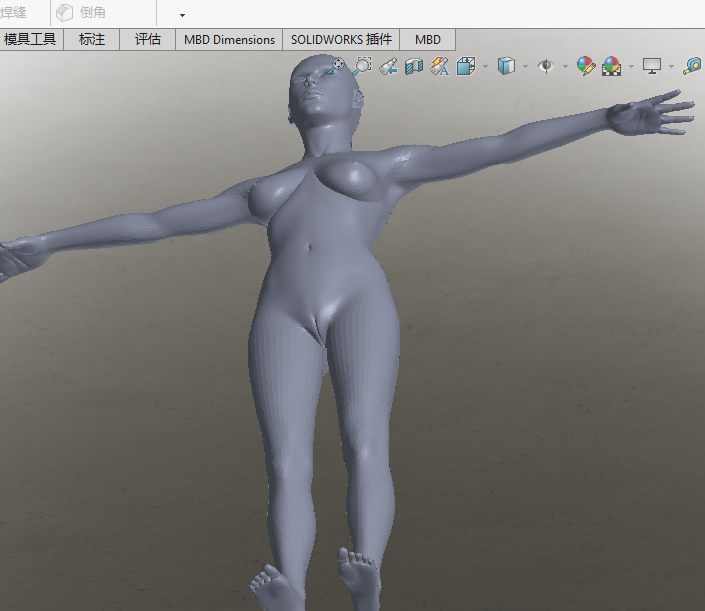The height and width of the screenshot is (611, 705).
Task: Activate the Section View tool
Action: (x=414, y=66)
